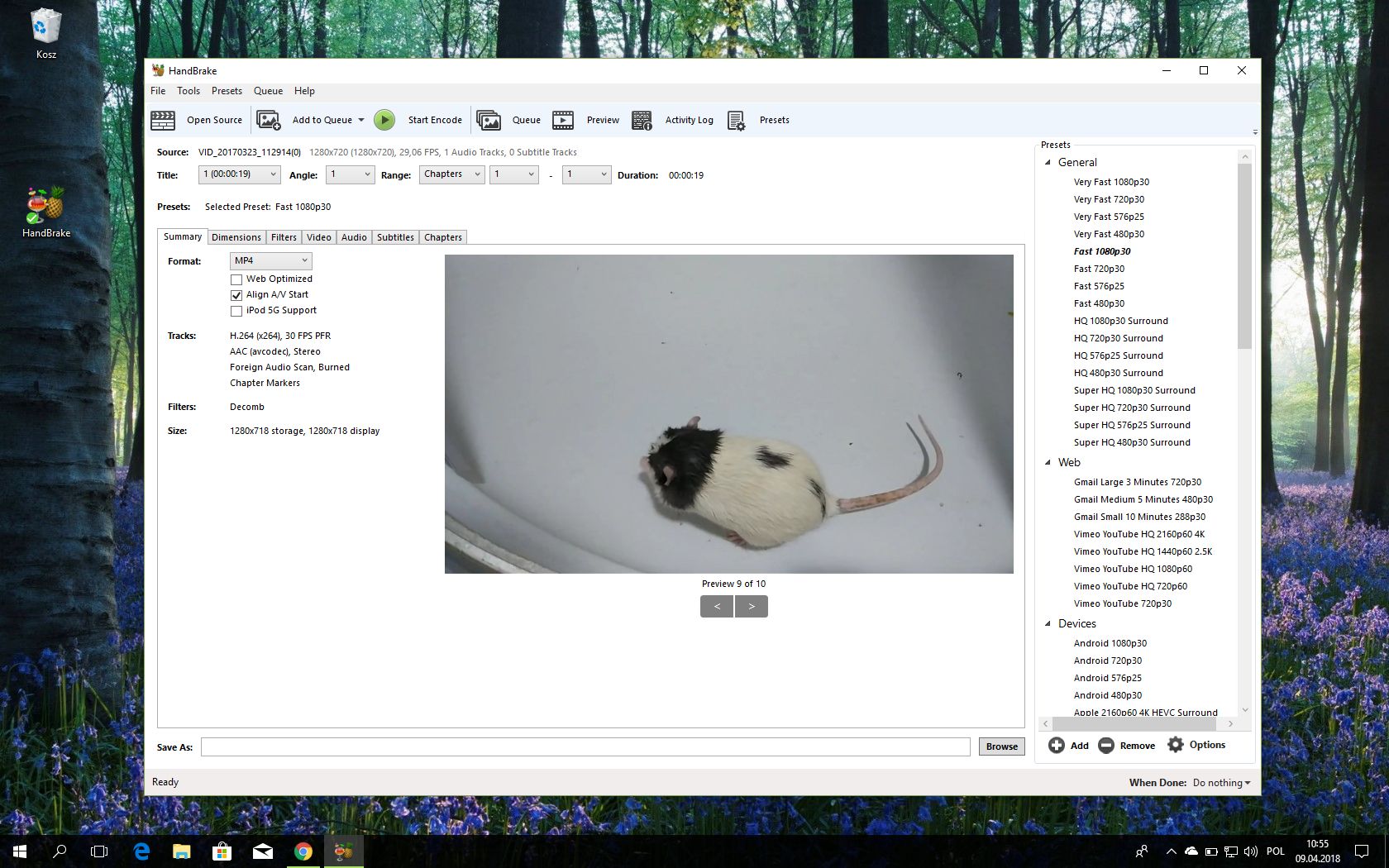Click the Options gear icon
Screen dimensions: 1389x868
(1175, 745)
